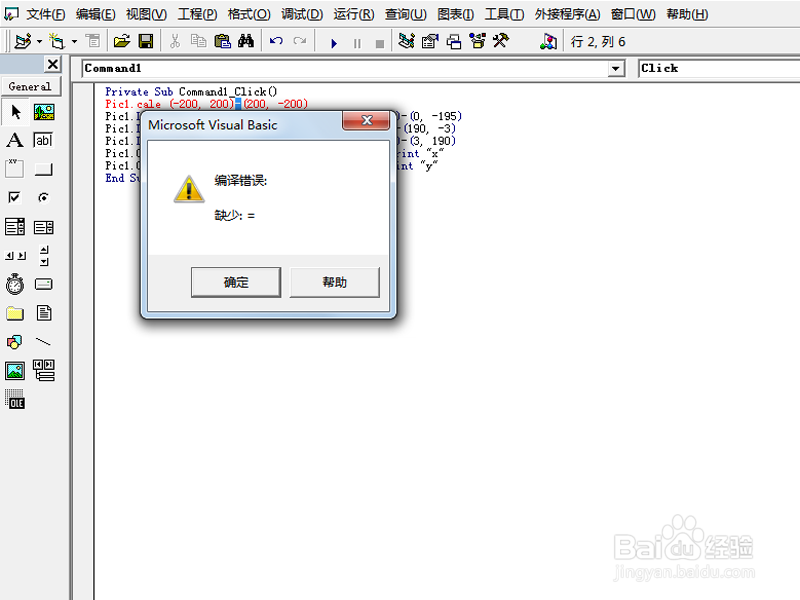
Task: Click the Open Project folder icon
Action: pyautogui.click(x=122, y=41)
